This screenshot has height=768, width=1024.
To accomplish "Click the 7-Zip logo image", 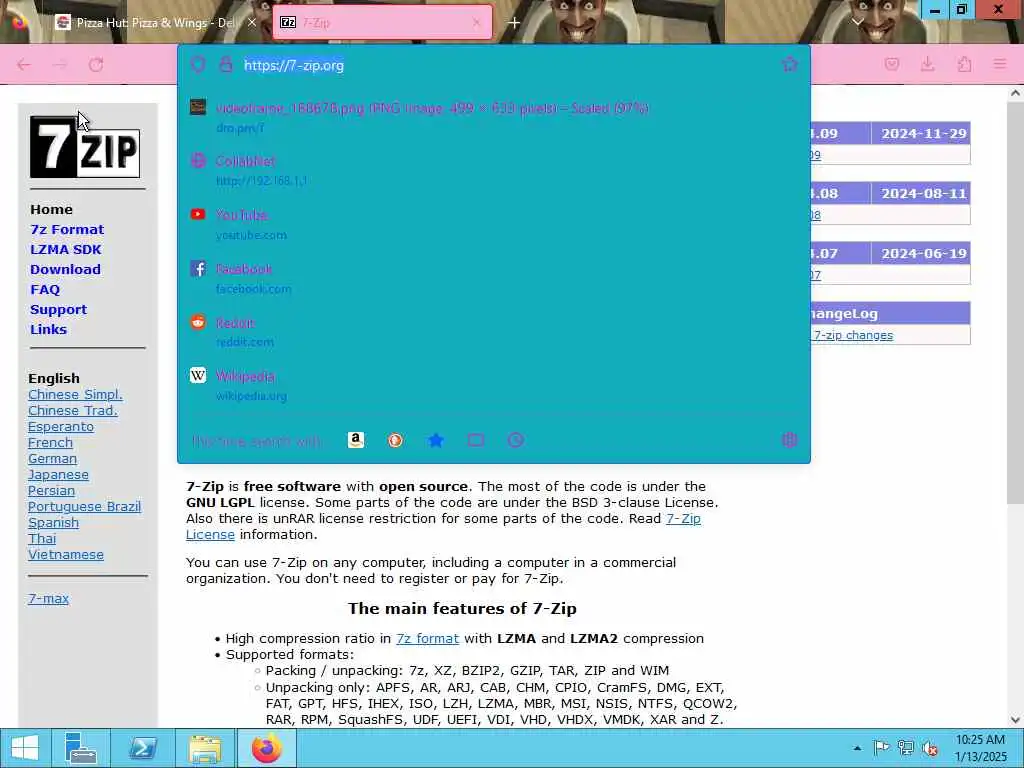I will coord(85,147).
